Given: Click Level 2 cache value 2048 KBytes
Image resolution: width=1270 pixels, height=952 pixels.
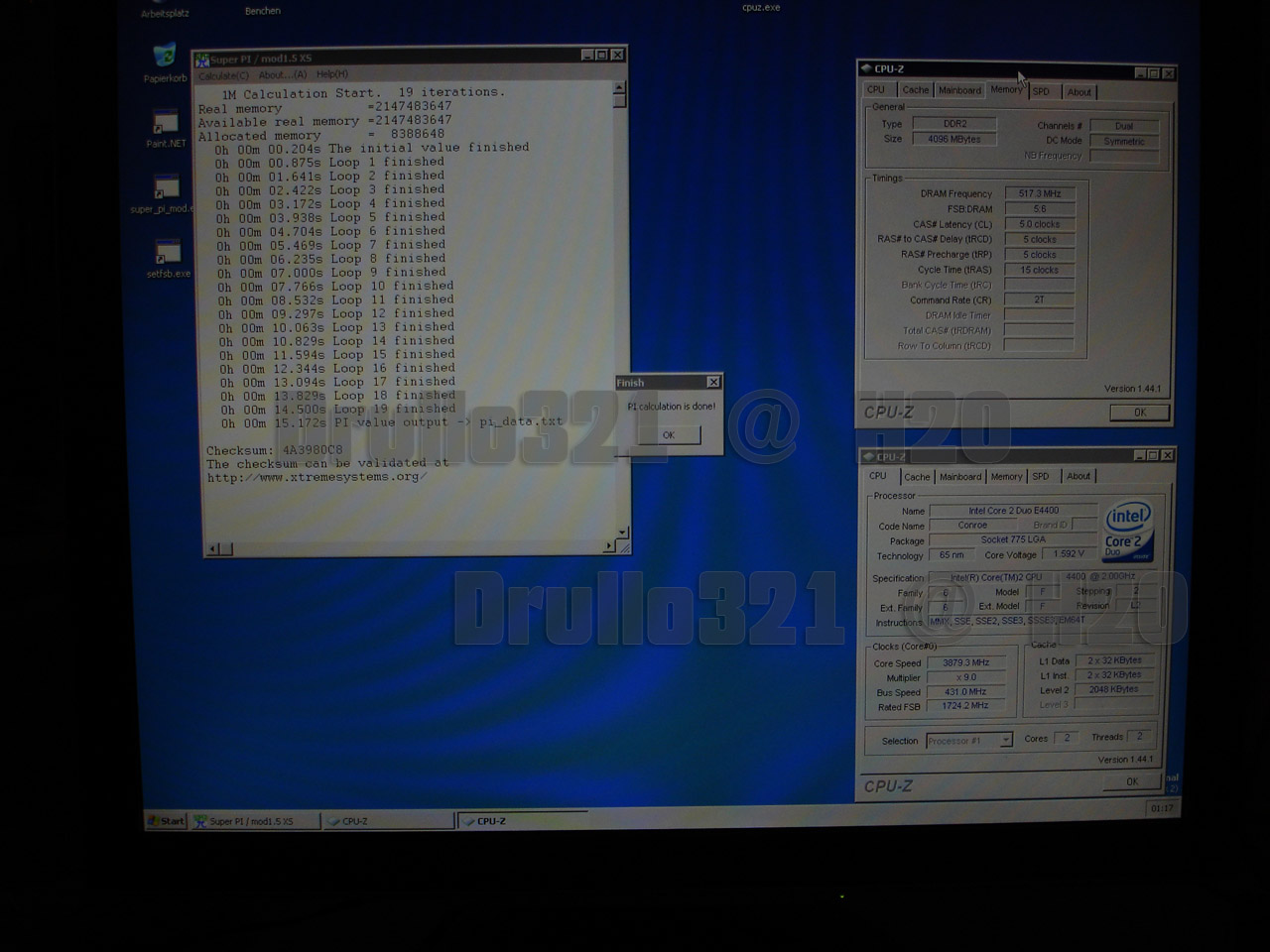Looking at the screenshot, I should pos(1113,689).
